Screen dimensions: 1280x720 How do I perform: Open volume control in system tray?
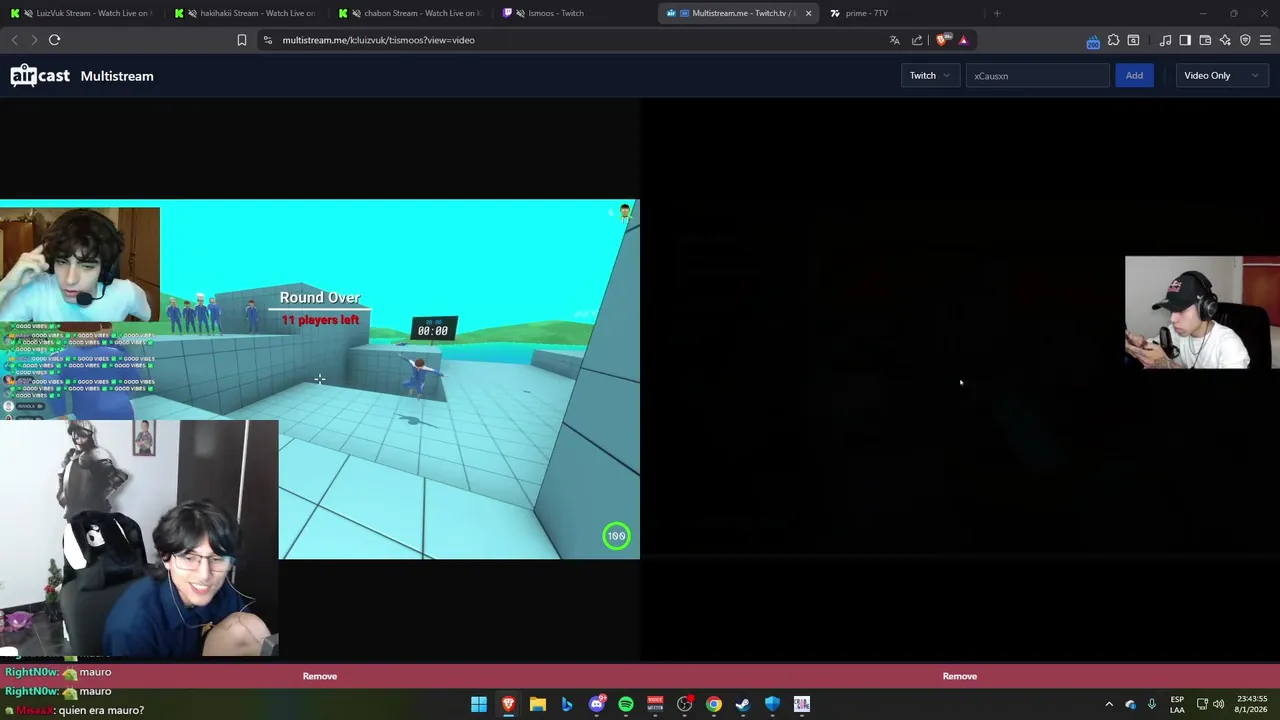tap(1218, 704)
